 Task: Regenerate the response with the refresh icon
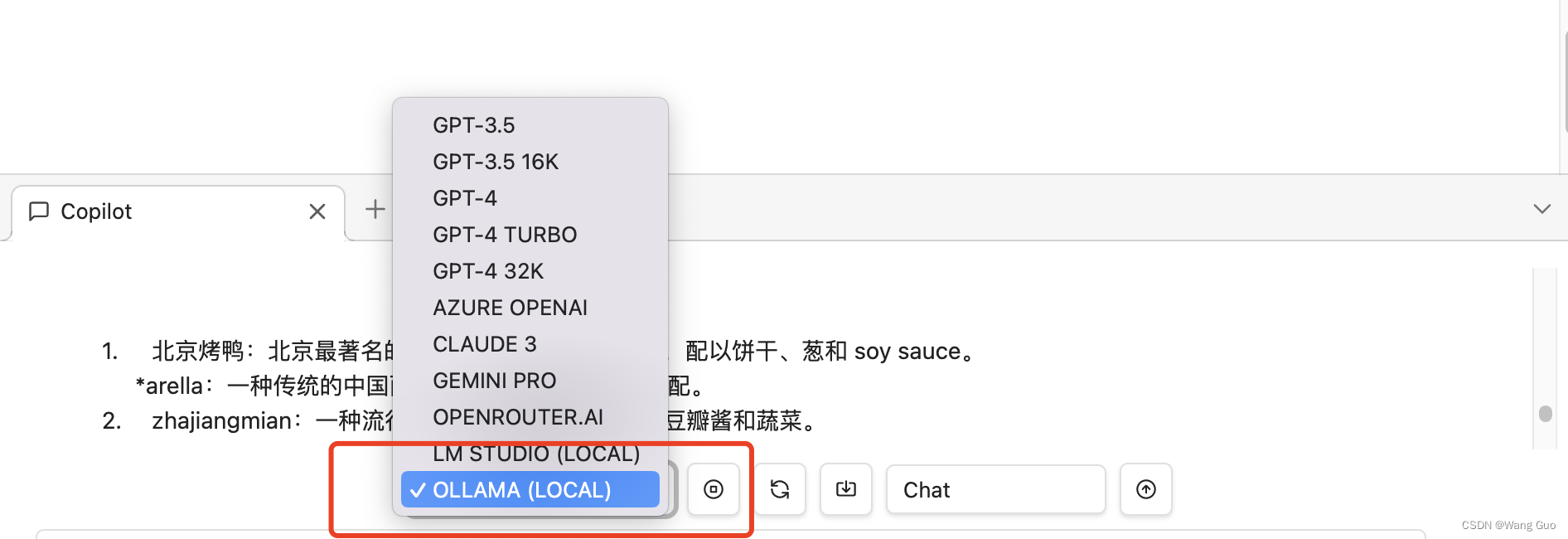click(780, 489)
